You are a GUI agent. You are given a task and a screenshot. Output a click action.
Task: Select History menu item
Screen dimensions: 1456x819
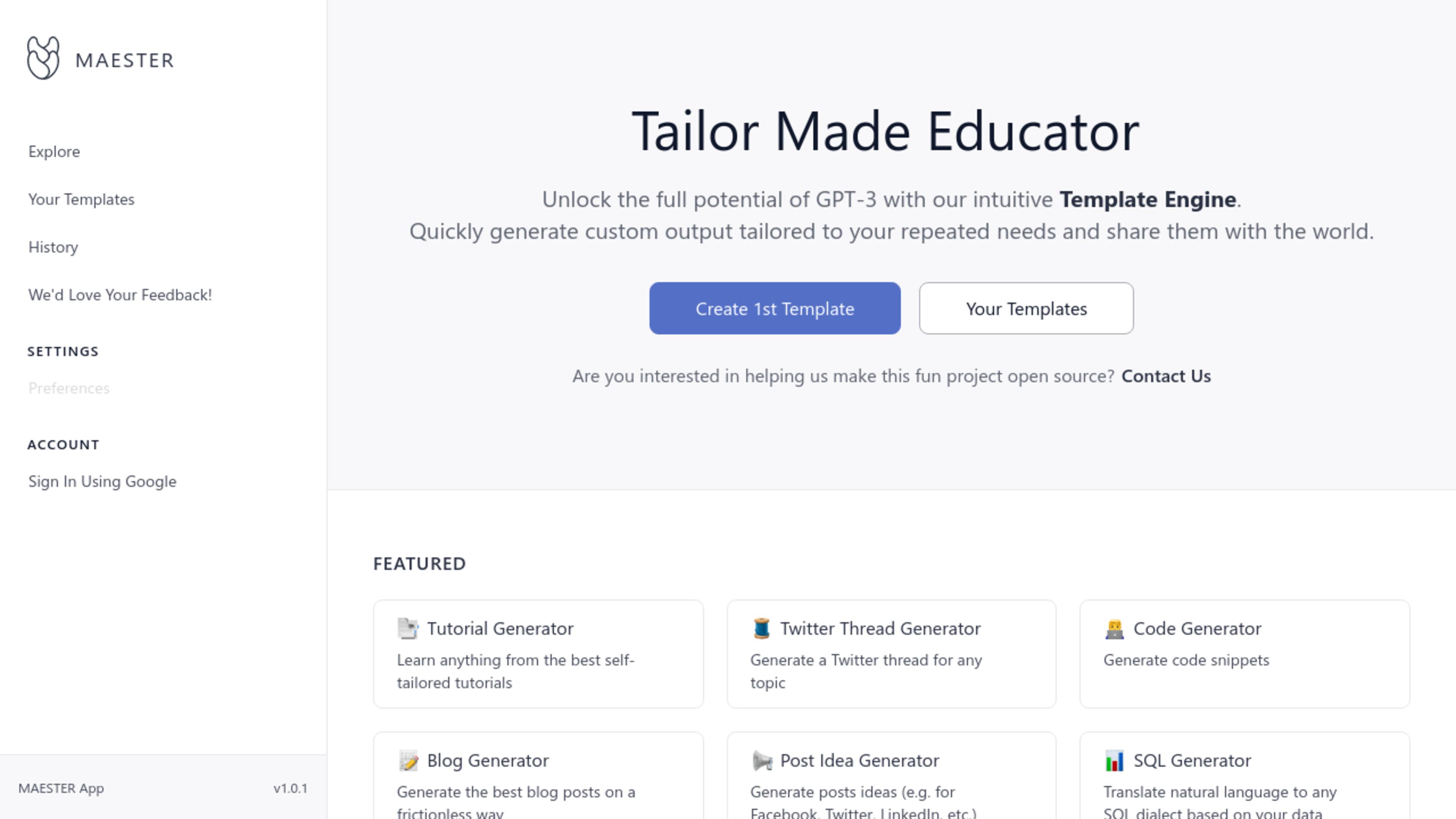(x=53, y=247)
